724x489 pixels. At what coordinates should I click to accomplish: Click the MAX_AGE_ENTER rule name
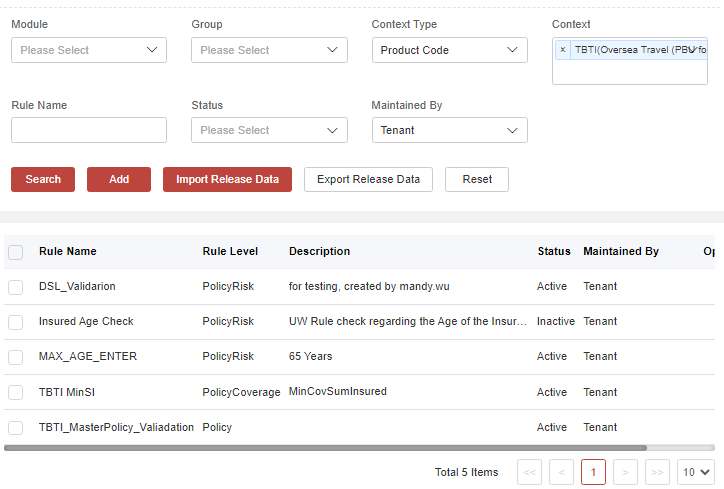point(88,356)
